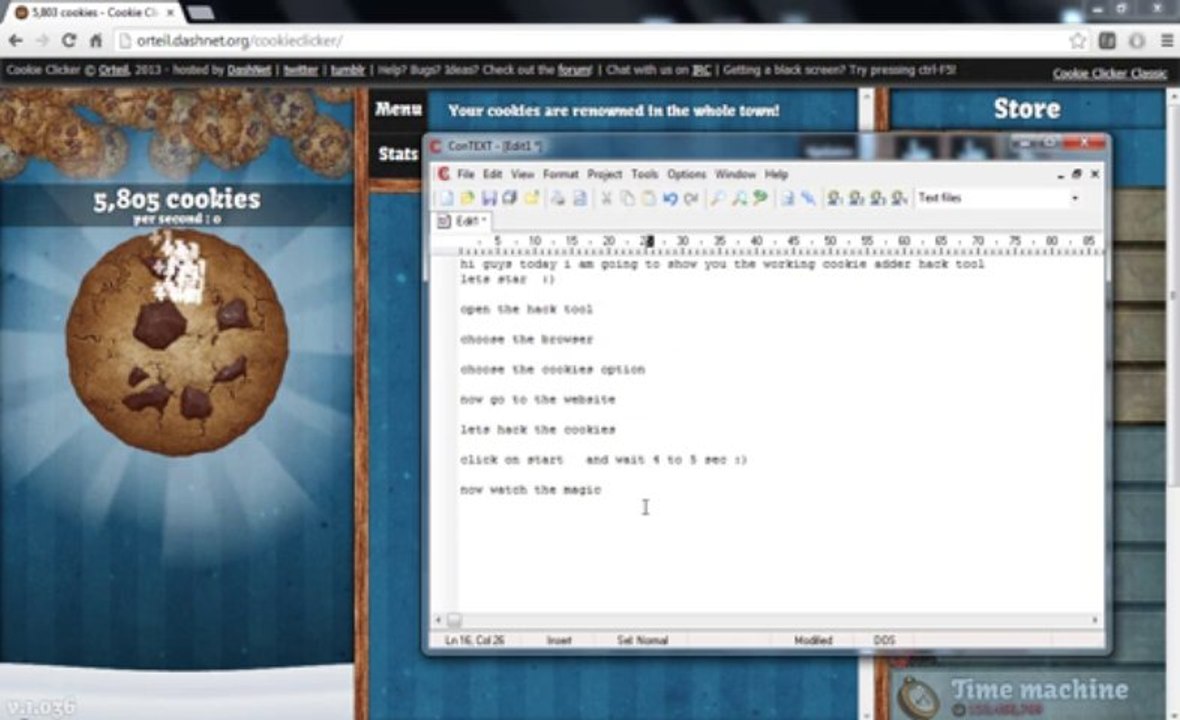This screenshot has width=1180, height=720.
Task: Click the Find Next icon in ConTEXT
Action: (x=739, y=198)
